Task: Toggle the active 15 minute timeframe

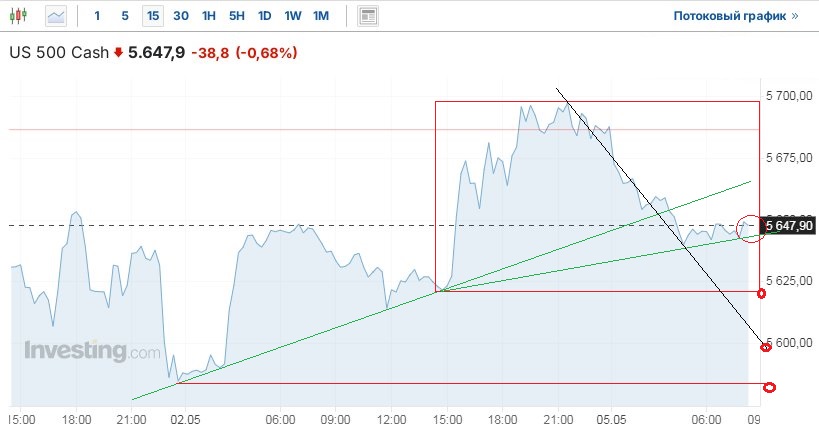Action: click(153, 16)
